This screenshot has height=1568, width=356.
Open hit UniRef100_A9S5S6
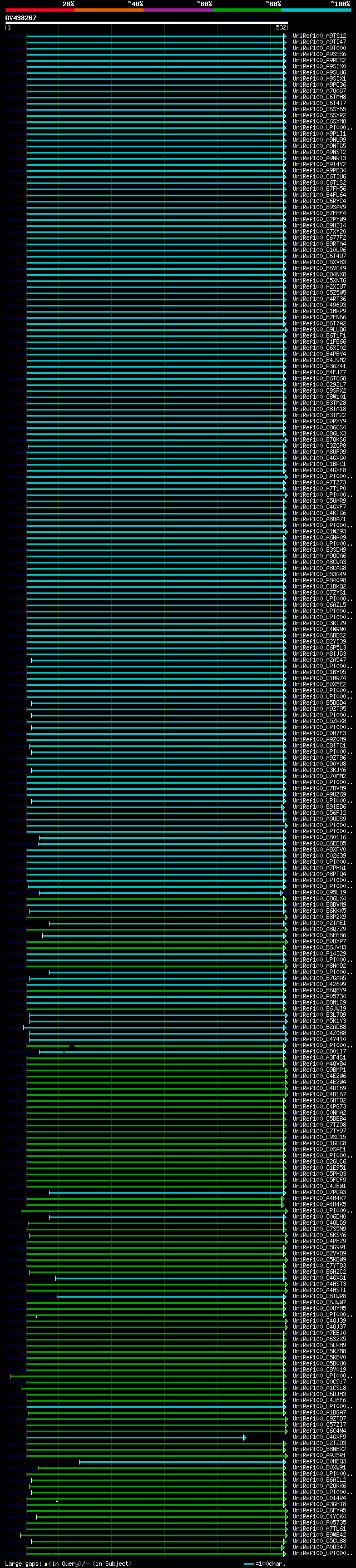[319, 54]
